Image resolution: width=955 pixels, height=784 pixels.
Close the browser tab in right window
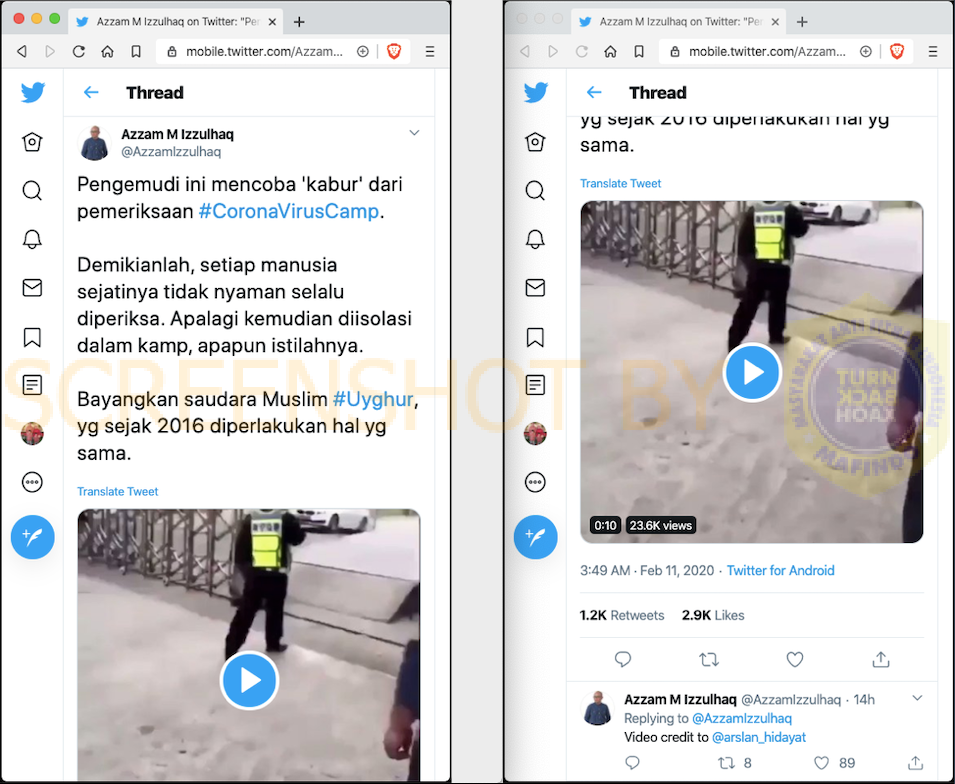click(x=775, y=22)
